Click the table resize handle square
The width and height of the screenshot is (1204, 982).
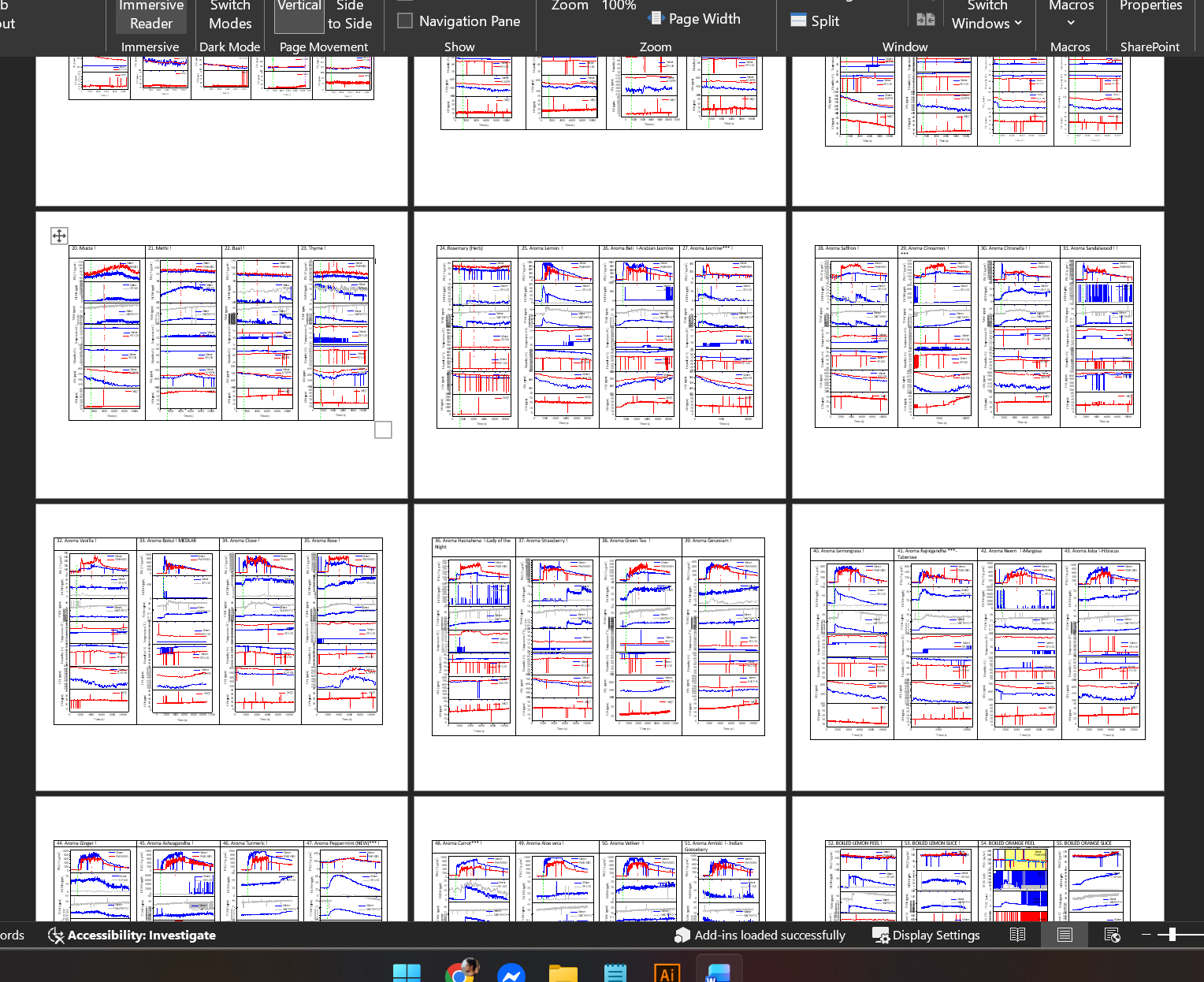tap(383, 430)
